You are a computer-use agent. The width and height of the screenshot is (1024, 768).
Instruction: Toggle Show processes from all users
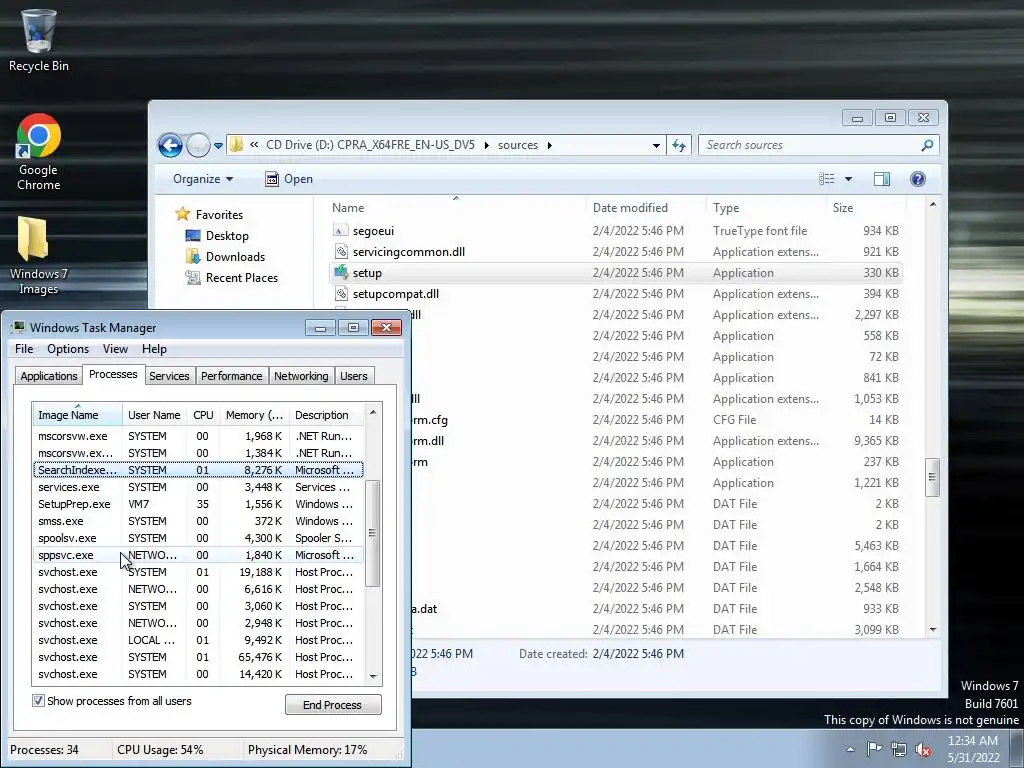(39, 701)
